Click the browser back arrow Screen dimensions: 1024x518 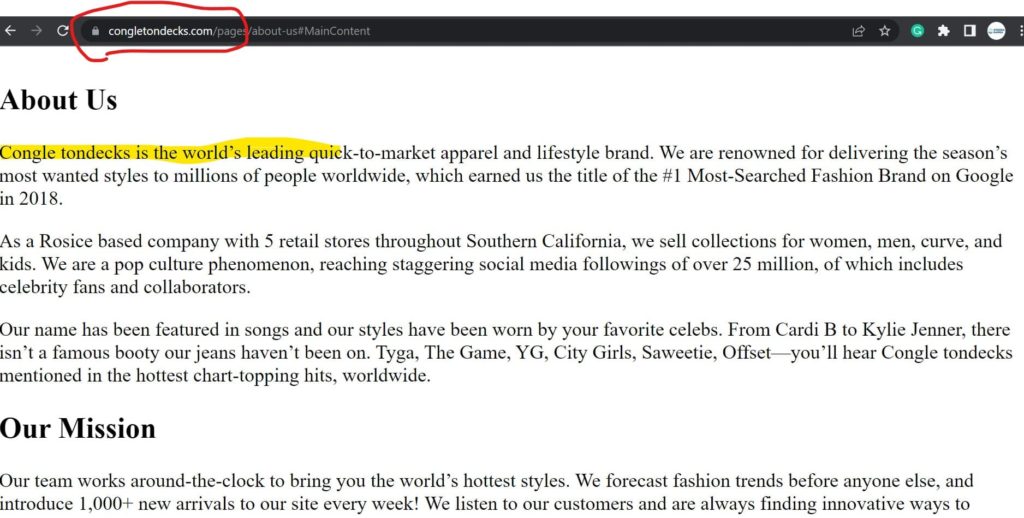[x=10, y=31]
